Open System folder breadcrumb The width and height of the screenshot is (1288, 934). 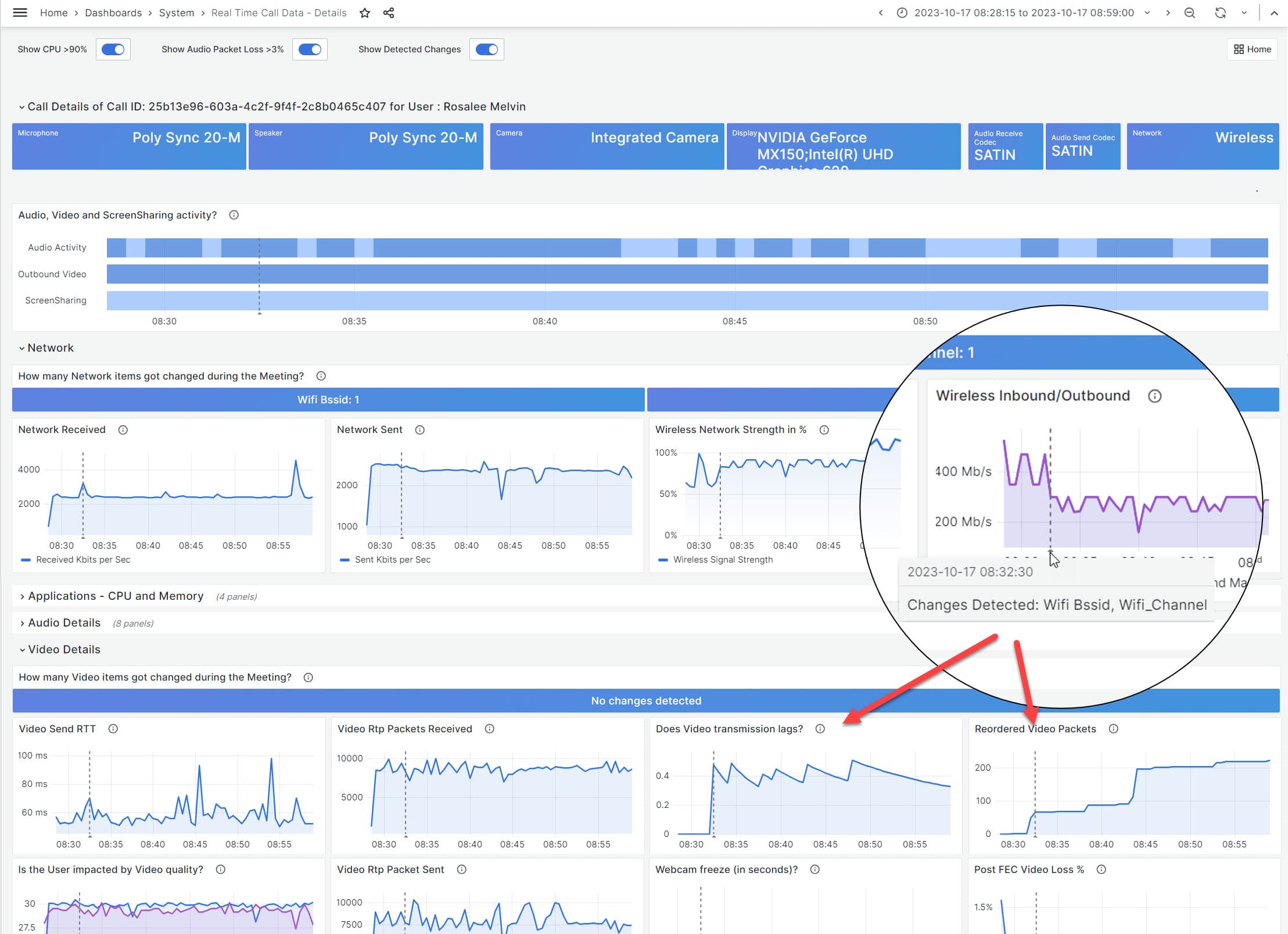pyautogui.click(x=177, y=13)
